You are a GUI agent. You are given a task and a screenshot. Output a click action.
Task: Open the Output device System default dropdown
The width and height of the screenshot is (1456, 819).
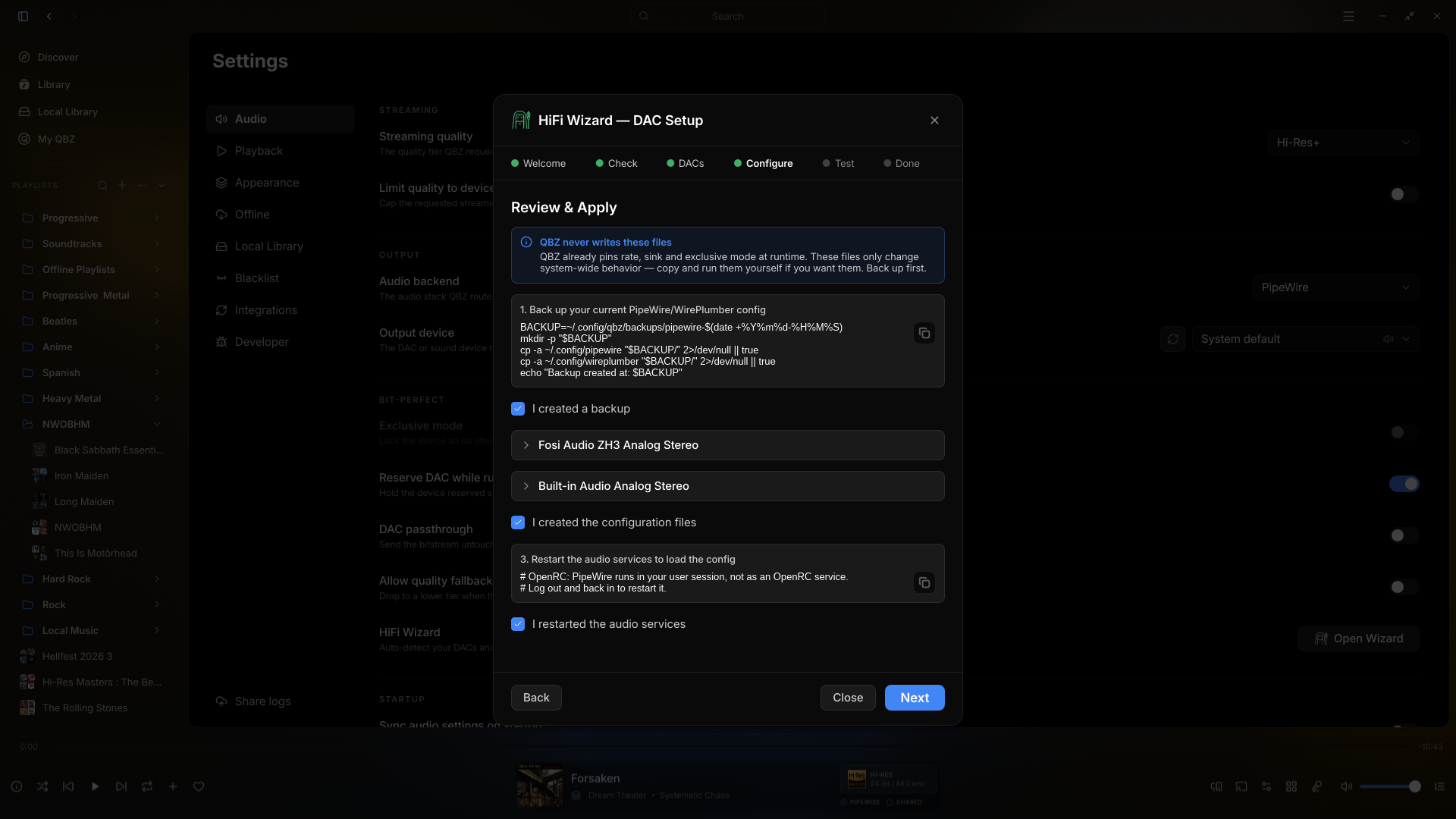click(x=1306, y=339)
